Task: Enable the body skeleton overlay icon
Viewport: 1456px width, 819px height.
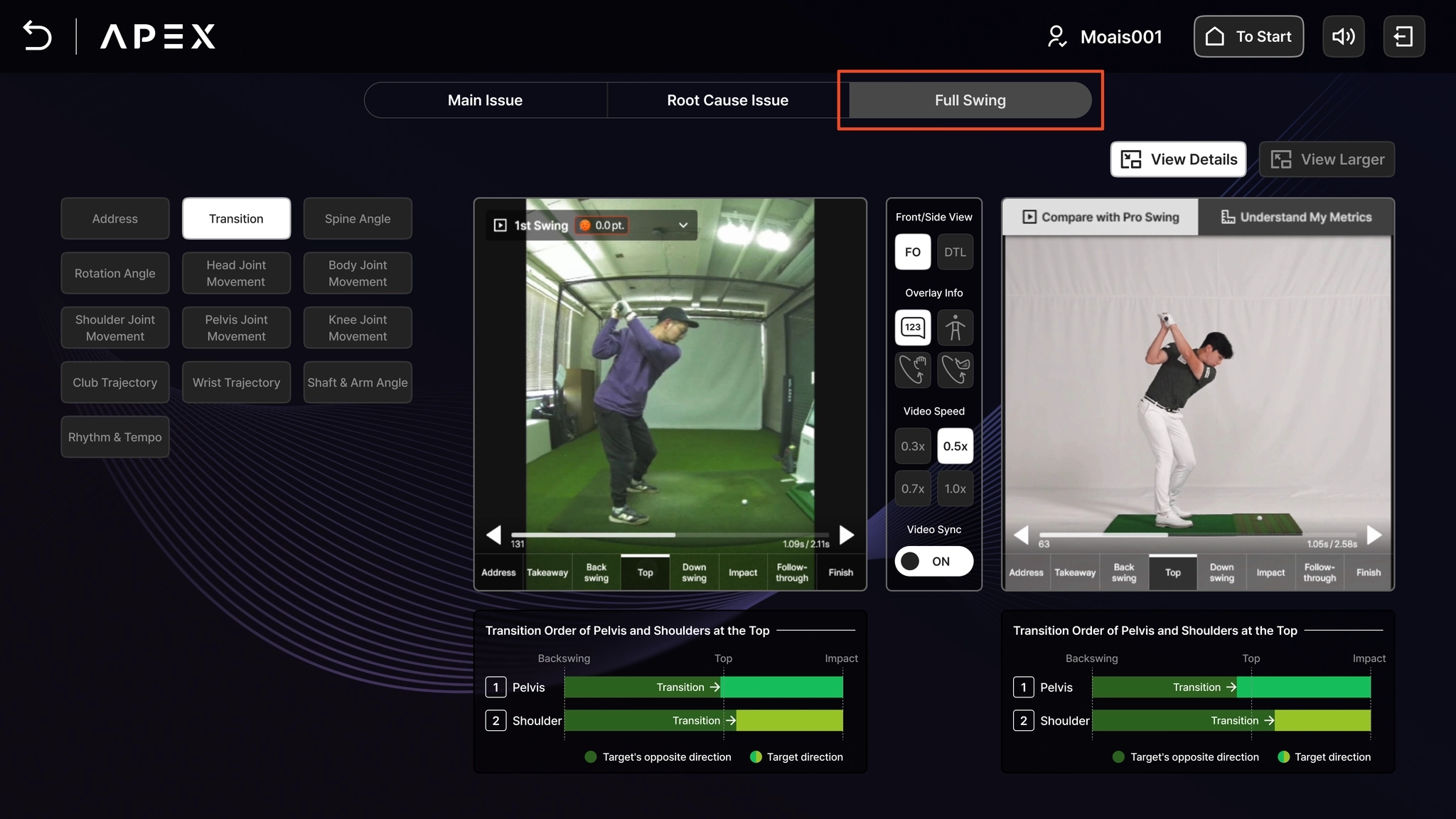Action: pos(955,327)
